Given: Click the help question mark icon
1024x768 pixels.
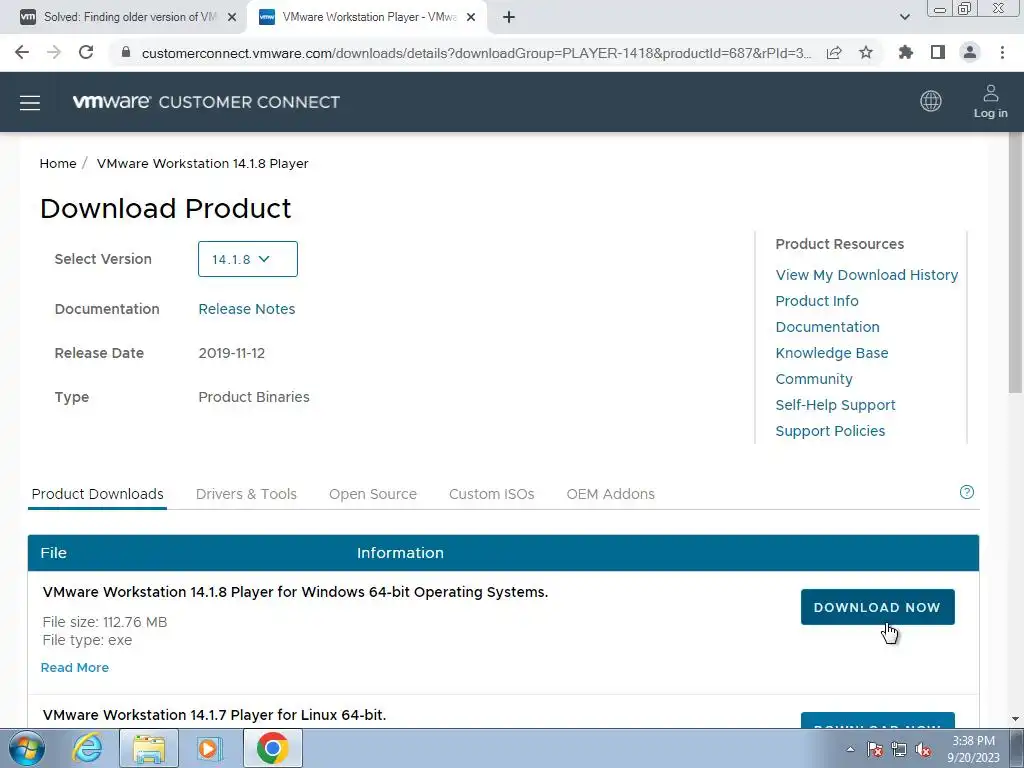Looking at the screenshot, I should 967,492.
